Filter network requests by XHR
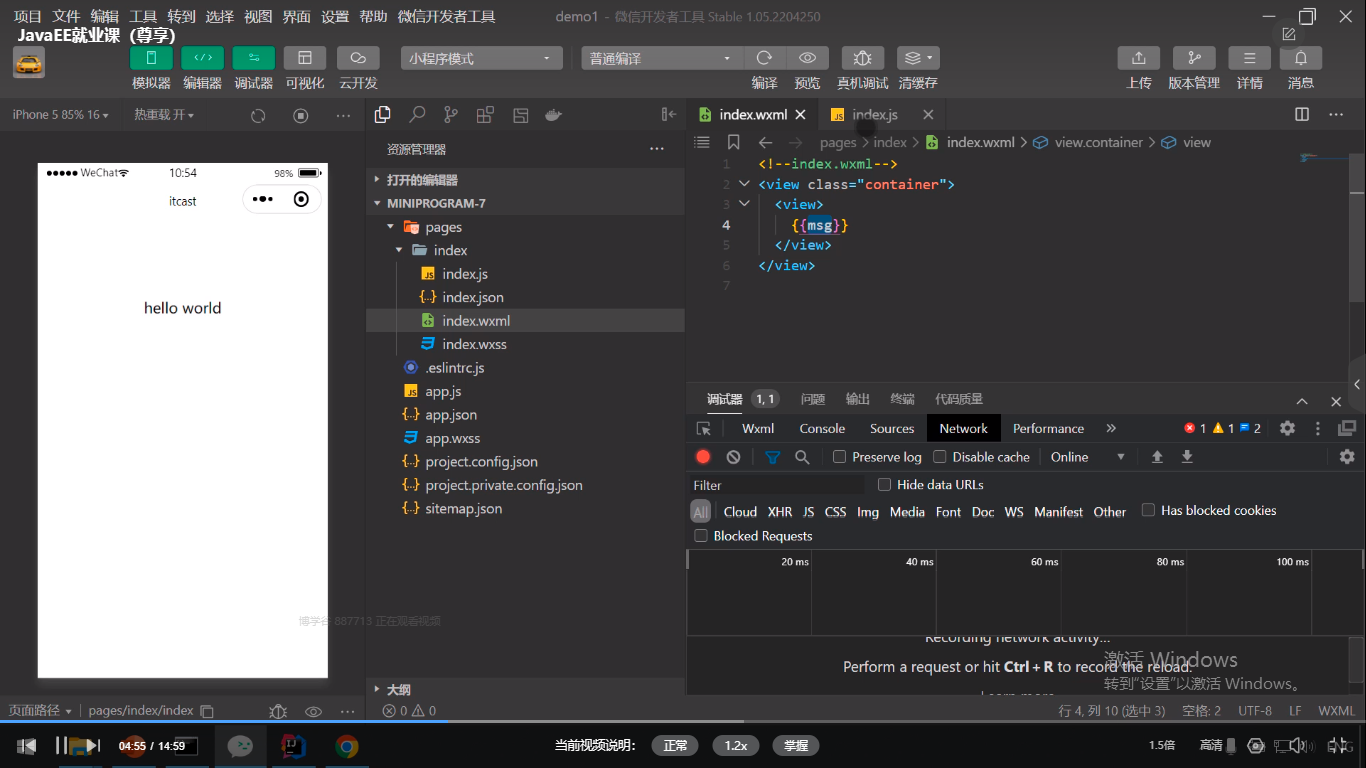Screen dimensions: 1366x768 pos(780,512)
